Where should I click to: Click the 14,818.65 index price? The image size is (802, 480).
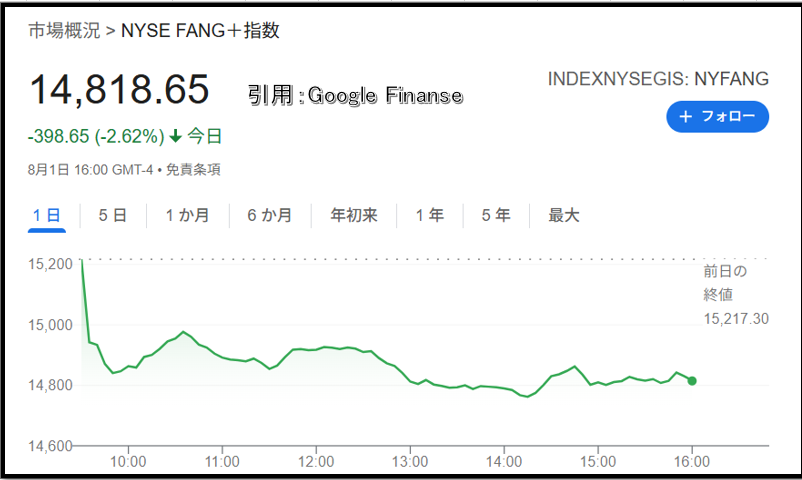[x=120, y=90]
